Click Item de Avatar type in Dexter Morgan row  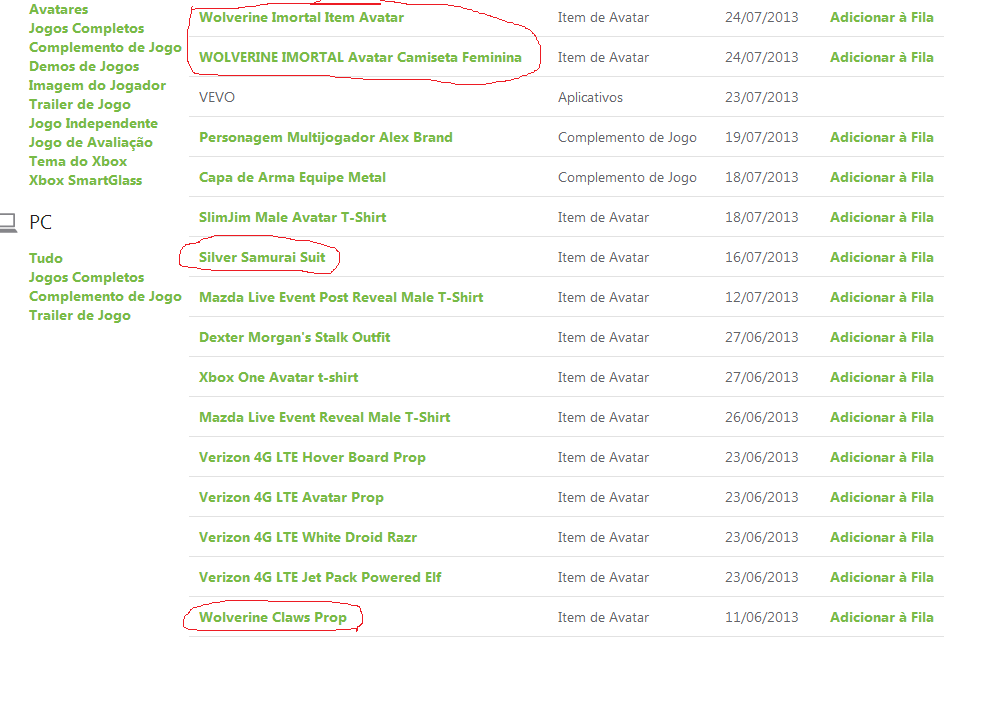pos(603,337)
